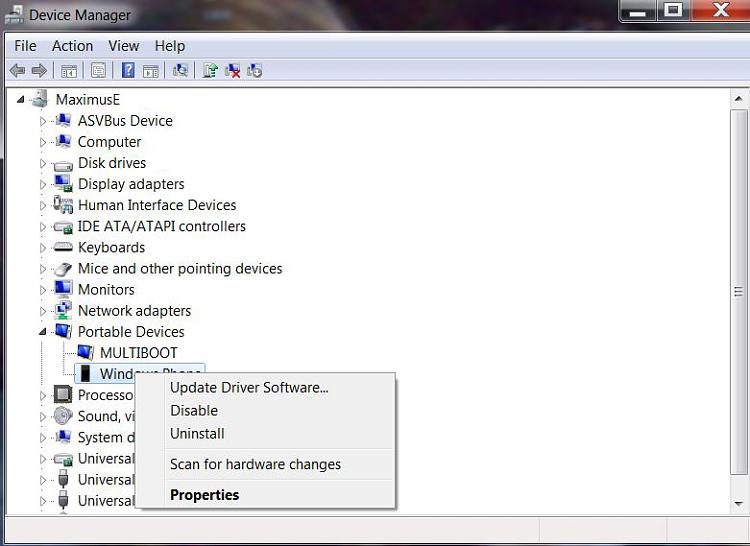
Task: Expand the ASVBus Device node
Action: [x=43, y=121]
